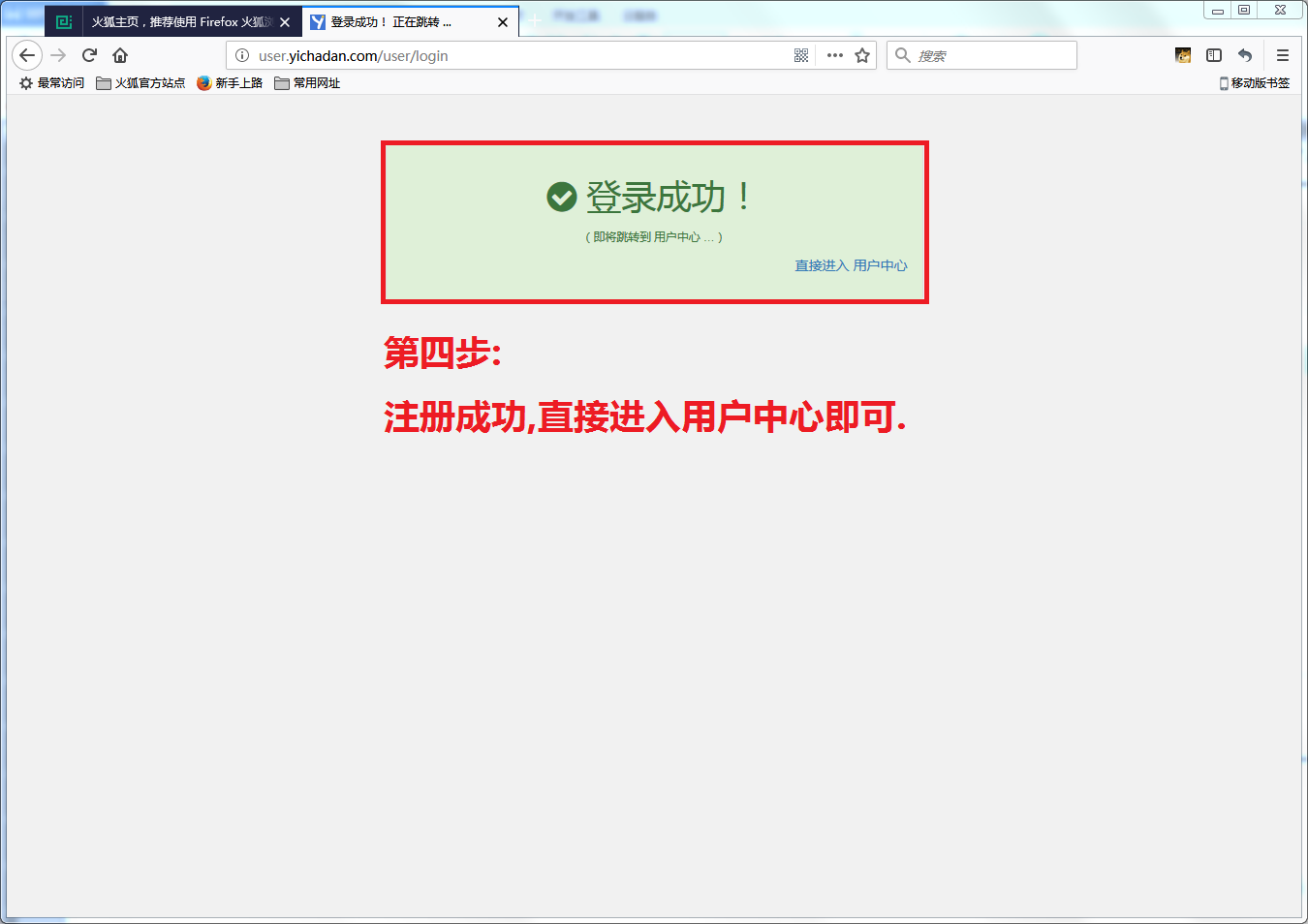Expand the 常用网址 bookmark folder

coord(307,83)
